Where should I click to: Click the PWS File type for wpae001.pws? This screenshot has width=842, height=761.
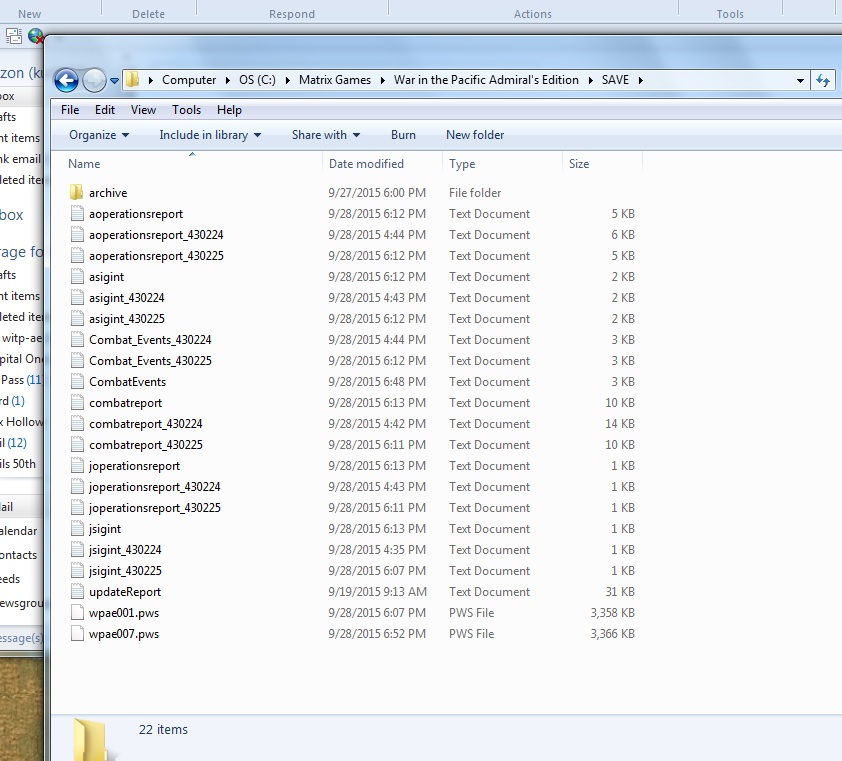[x=471, y=613]
